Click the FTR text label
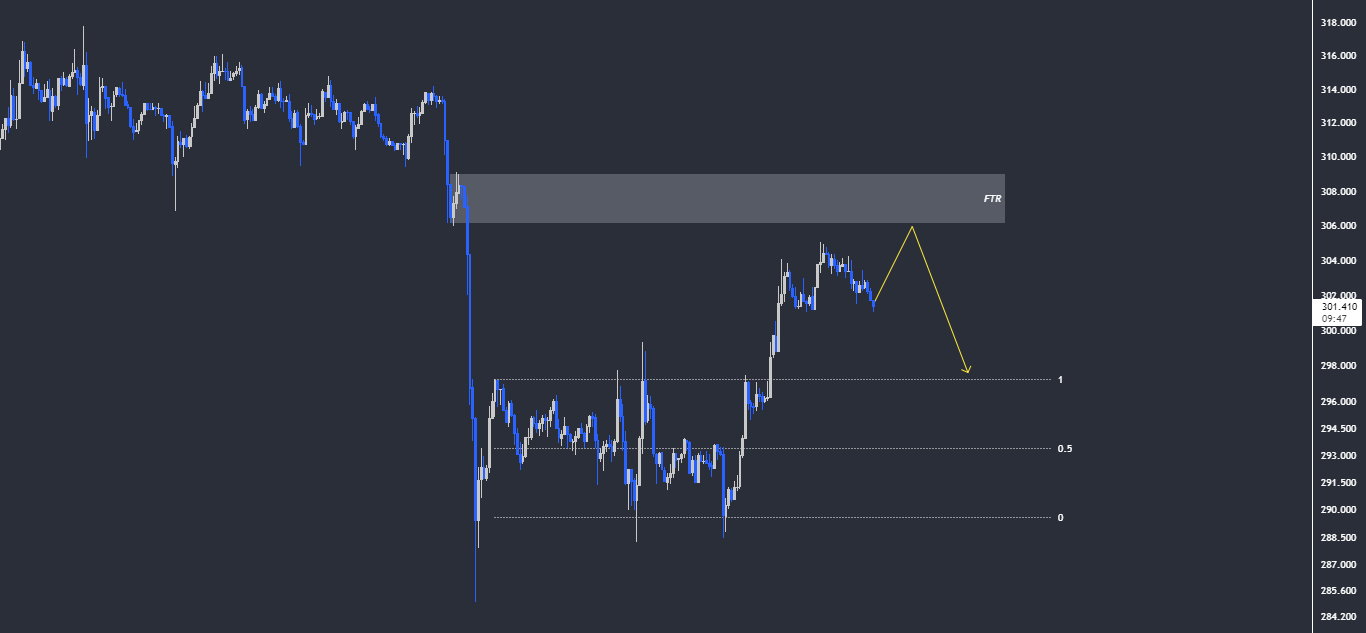Viewport: 1366px width, 633px height. (x=992, y=199)
